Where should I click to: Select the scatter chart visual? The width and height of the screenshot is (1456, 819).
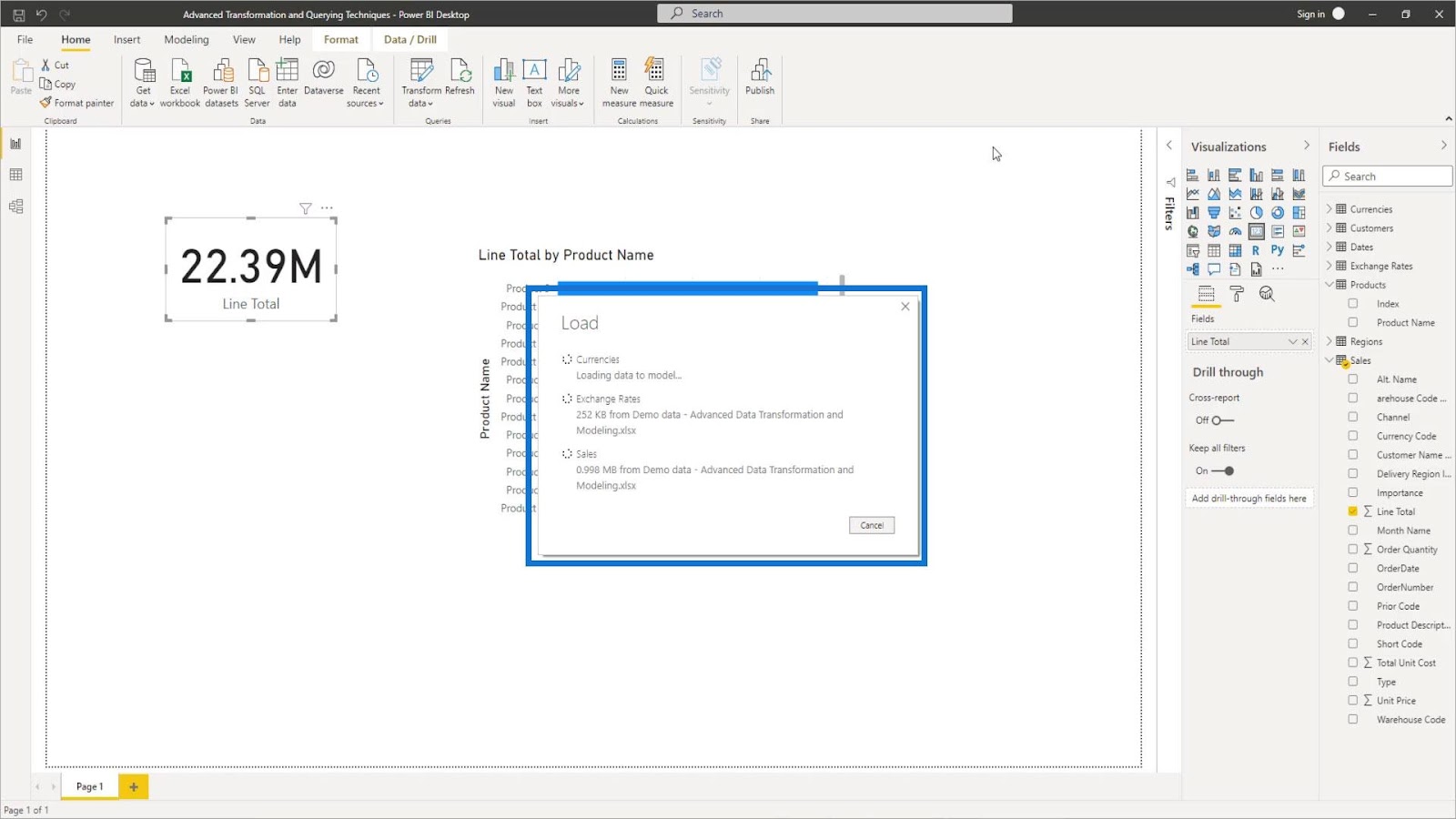(x=1235, y=213)
